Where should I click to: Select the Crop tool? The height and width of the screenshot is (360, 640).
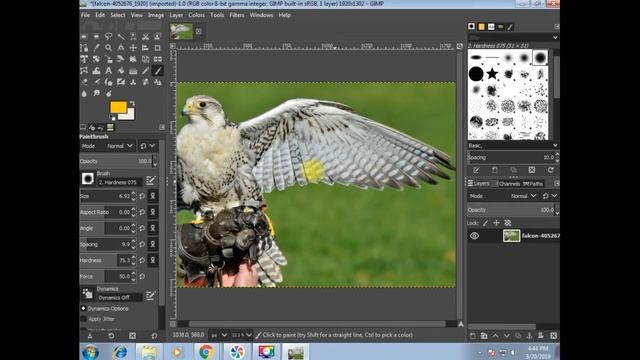click(x=158, y=48)
